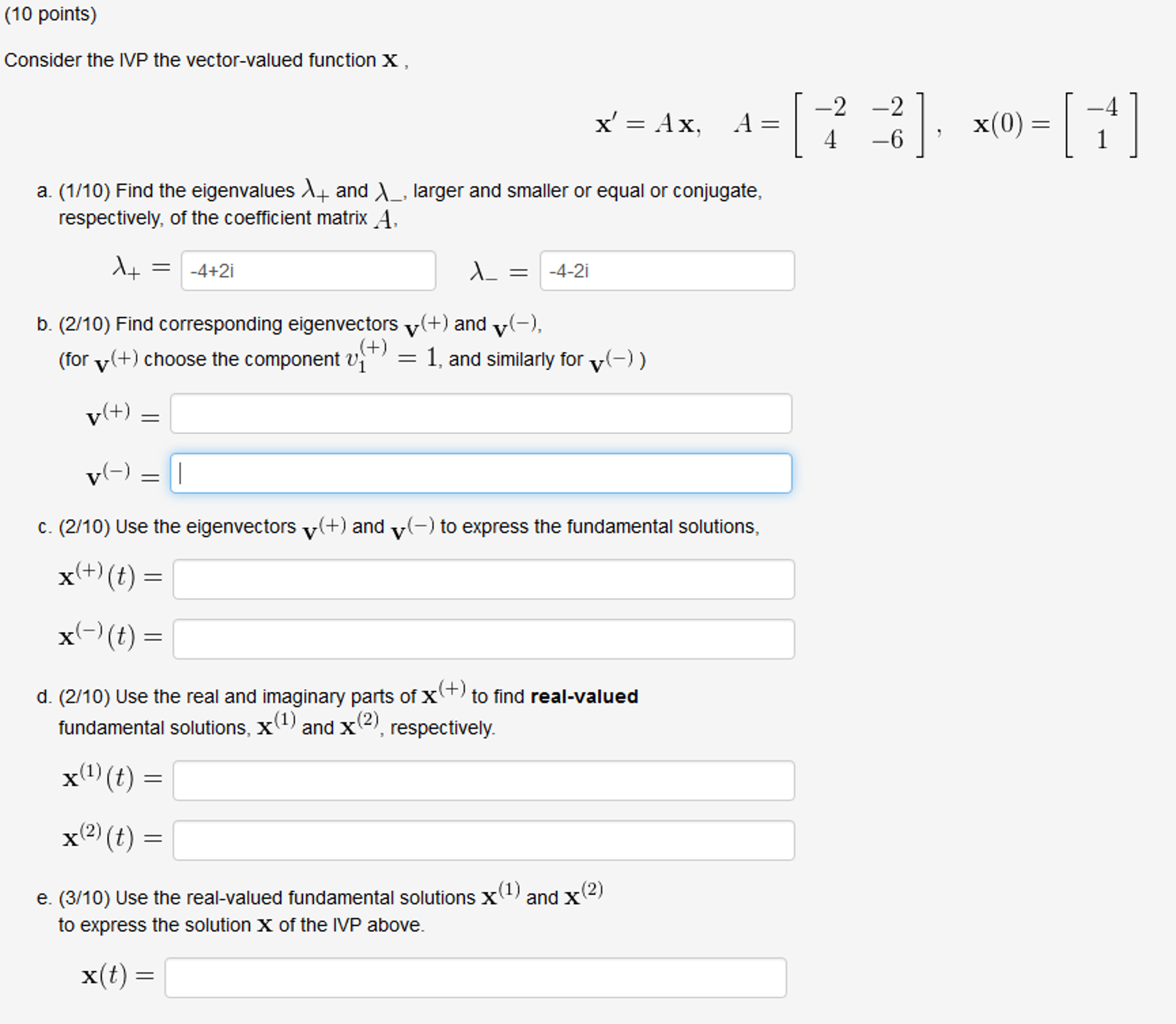Select the x(1)(t) real-valued solution field

pyautogui.click(x=483, y=780)
